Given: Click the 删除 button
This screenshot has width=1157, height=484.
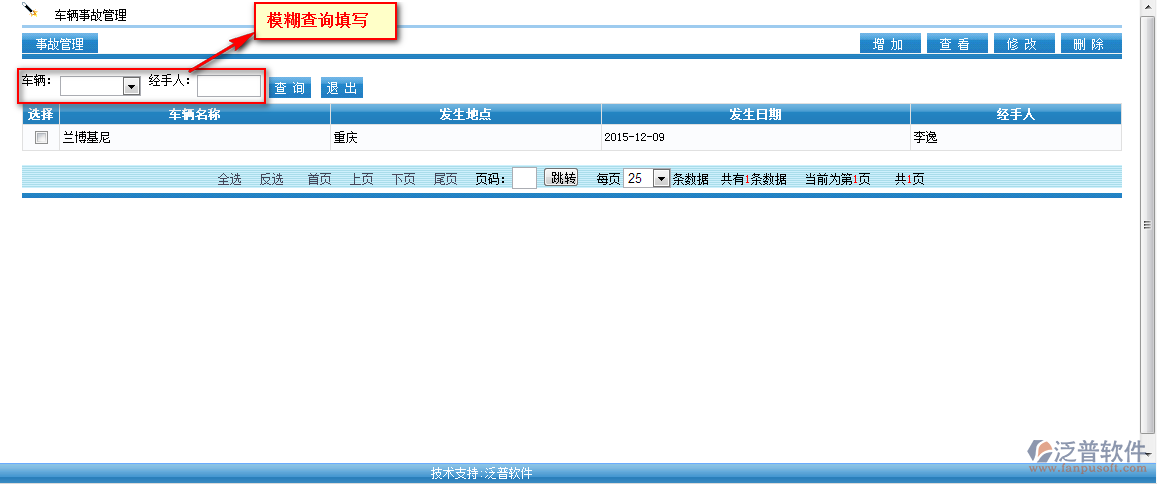Looking at the screenshot, I should pos(1091,44).
